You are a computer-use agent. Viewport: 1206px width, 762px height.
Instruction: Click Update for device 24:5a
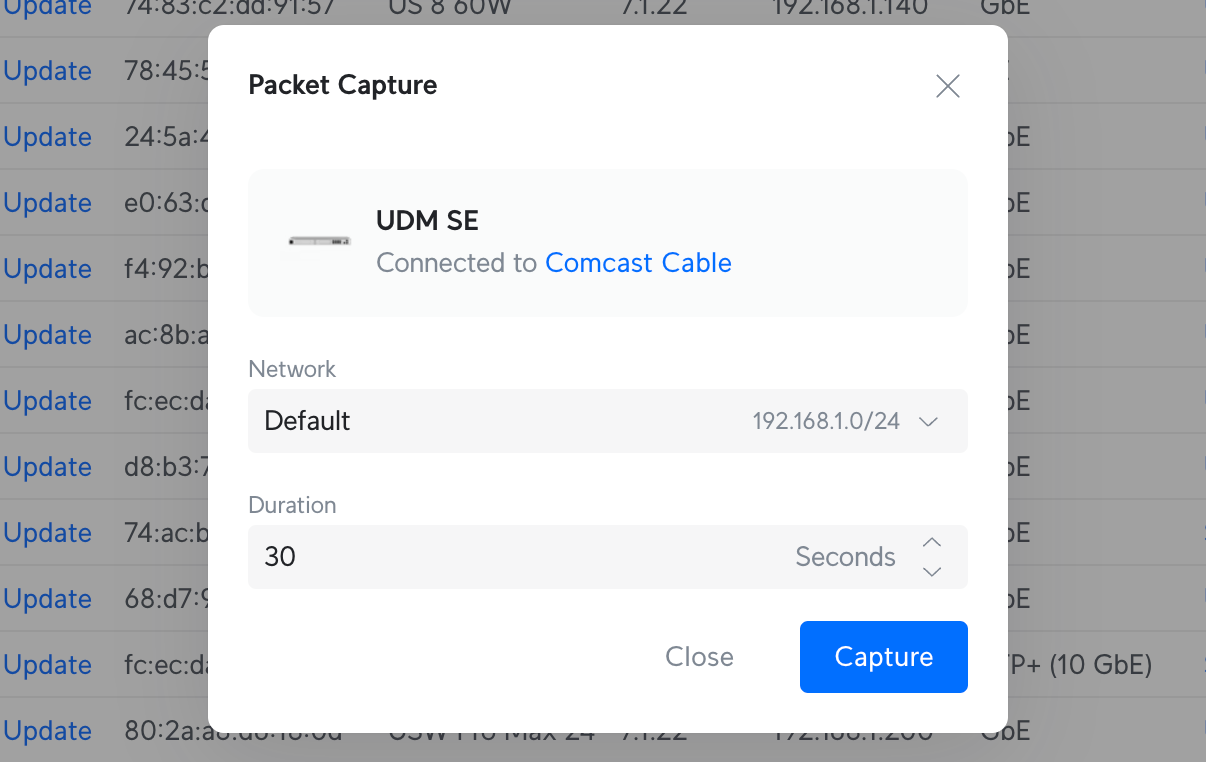point(48,137)
